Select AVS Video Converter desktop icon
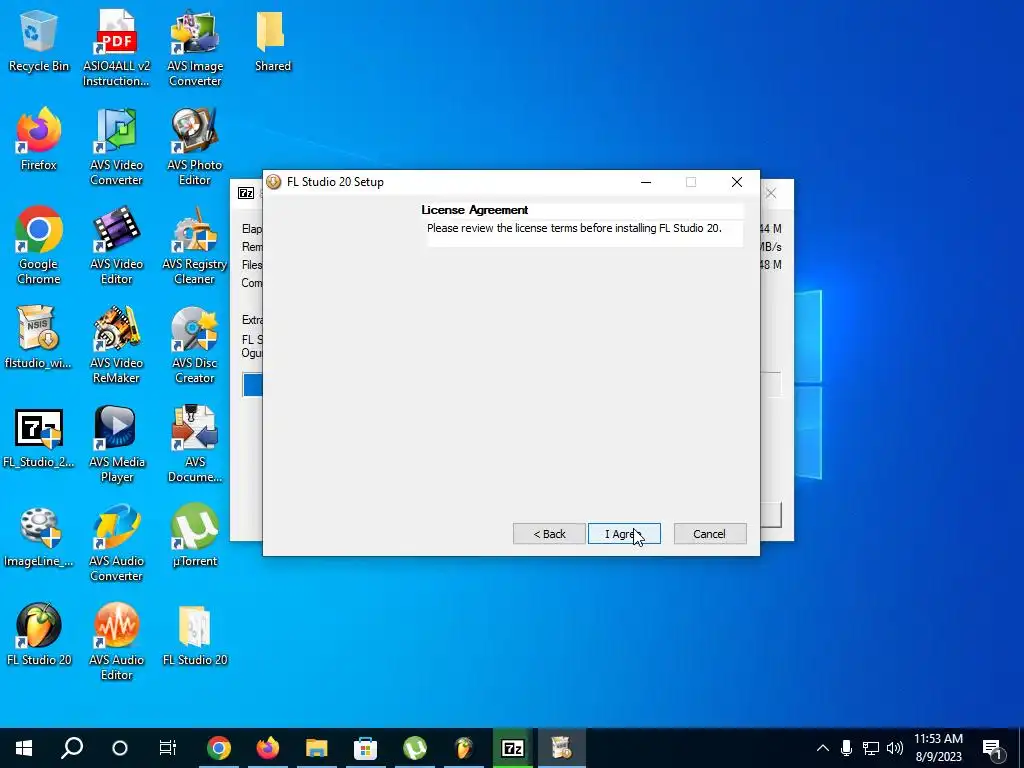1024x768 pixels. point(116,148)
